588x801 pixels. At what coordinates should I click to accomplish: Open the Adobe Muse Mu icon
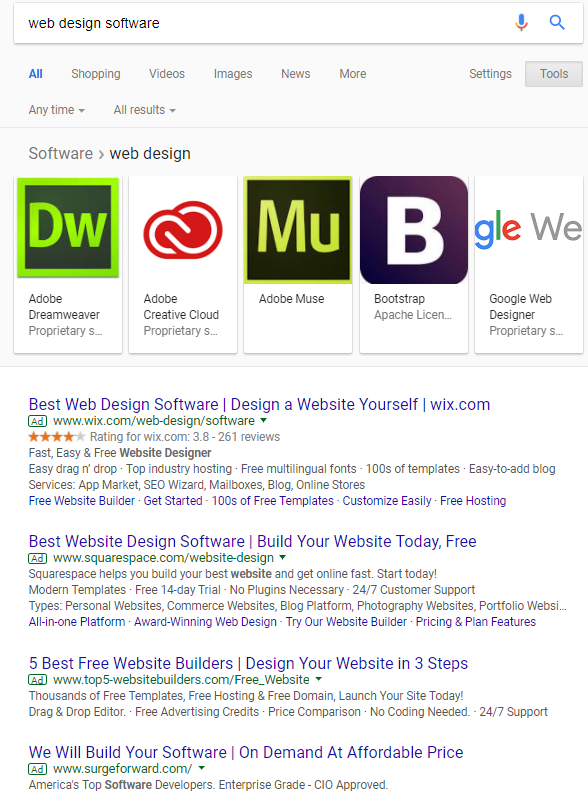[x=298, y=229]
